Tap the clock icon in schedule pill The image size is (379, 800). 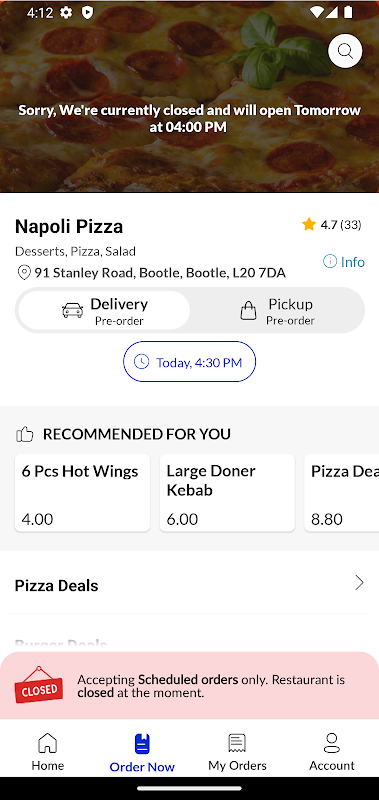point(141,362)
